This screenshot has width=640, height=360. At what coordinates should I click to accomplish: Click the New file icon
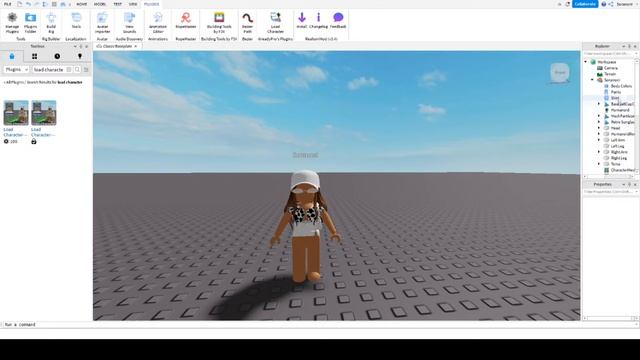19,4
